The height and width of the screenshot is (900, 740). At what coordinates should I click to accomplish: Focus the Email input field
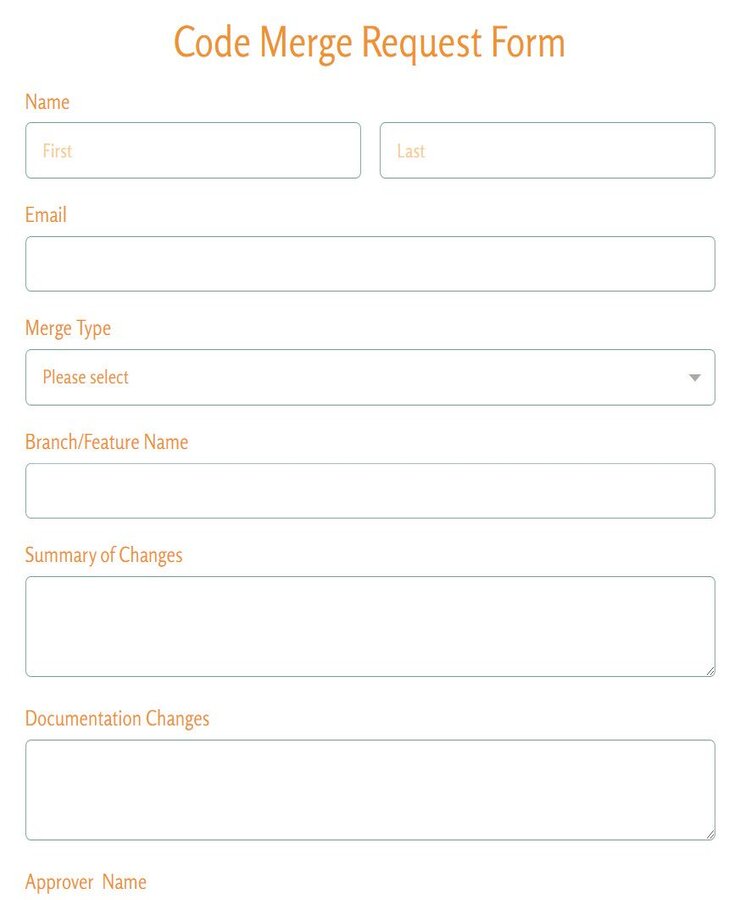tap(370, 263)
